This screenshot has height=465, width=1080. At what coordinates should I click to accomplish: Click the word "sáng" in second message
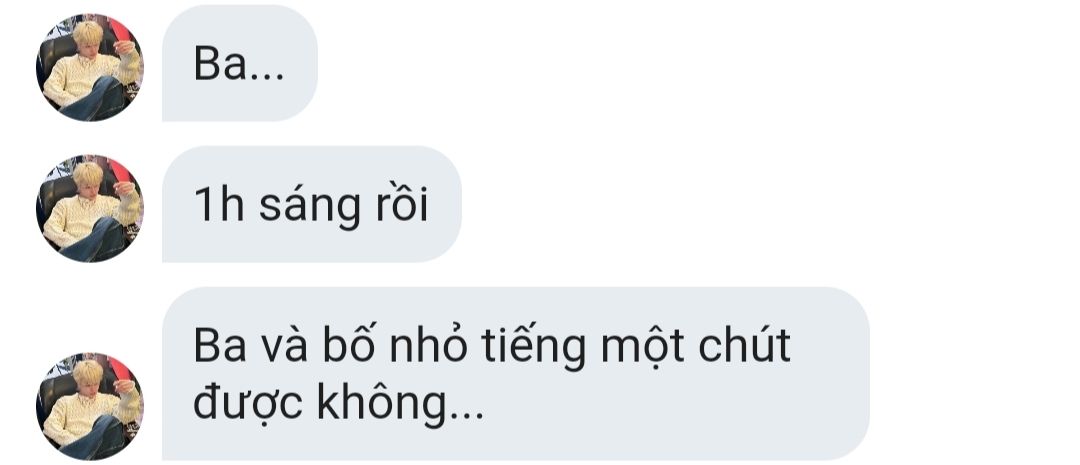coord(310,206)
